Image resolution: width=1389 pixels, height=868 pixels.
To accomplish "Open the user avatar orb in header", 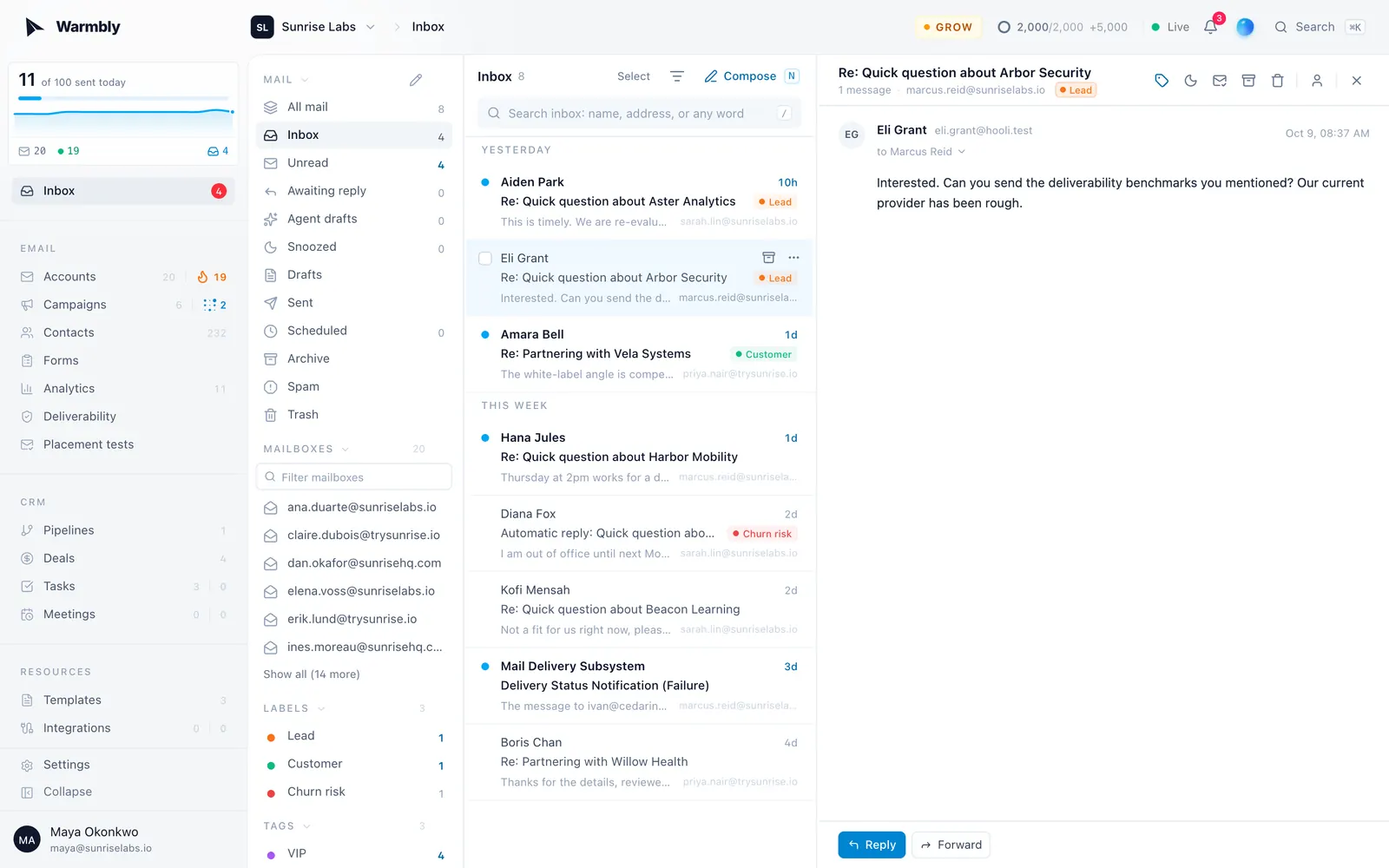I will [x=1245, y=27].
